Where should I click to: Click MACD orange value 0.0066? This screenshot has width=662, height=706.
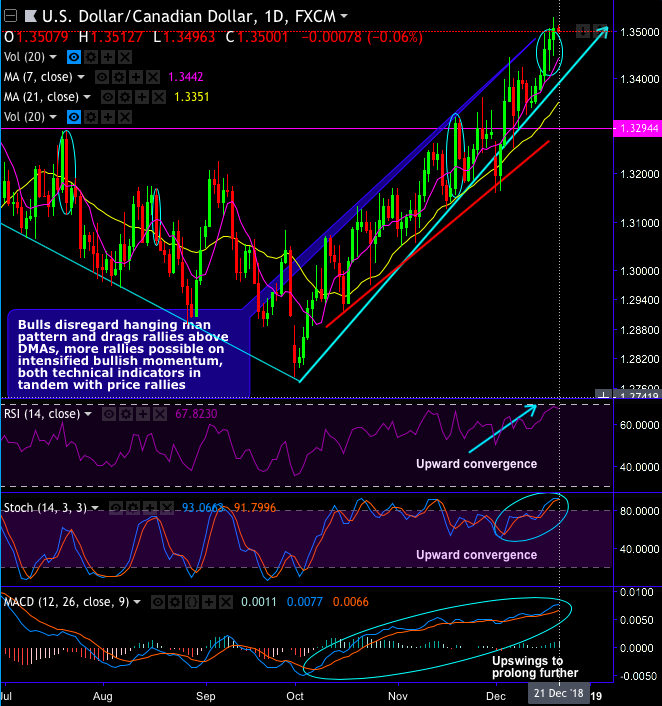tap(350, 602)
